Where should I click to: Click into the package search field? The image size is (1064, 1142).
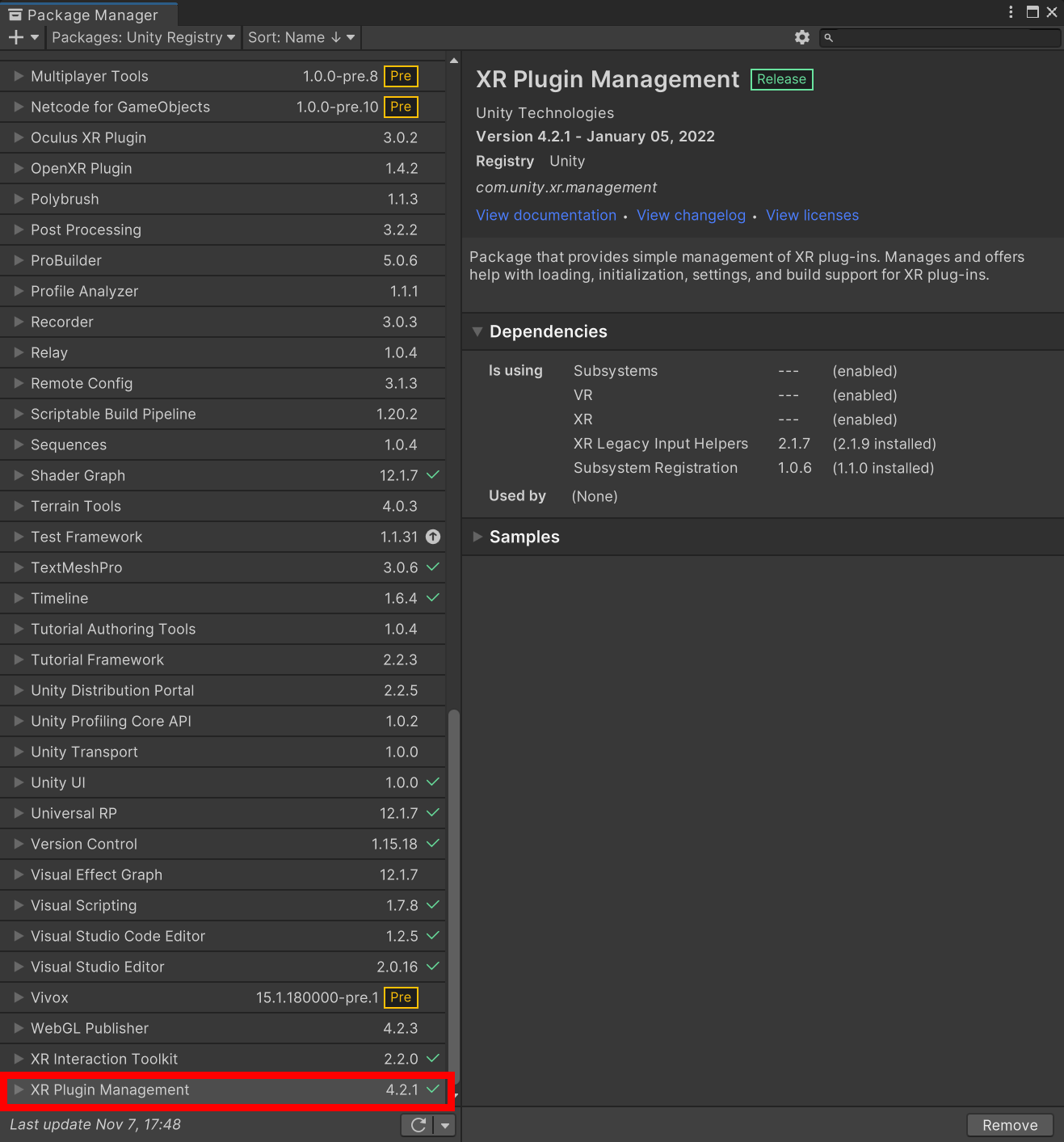coord(940,37)
